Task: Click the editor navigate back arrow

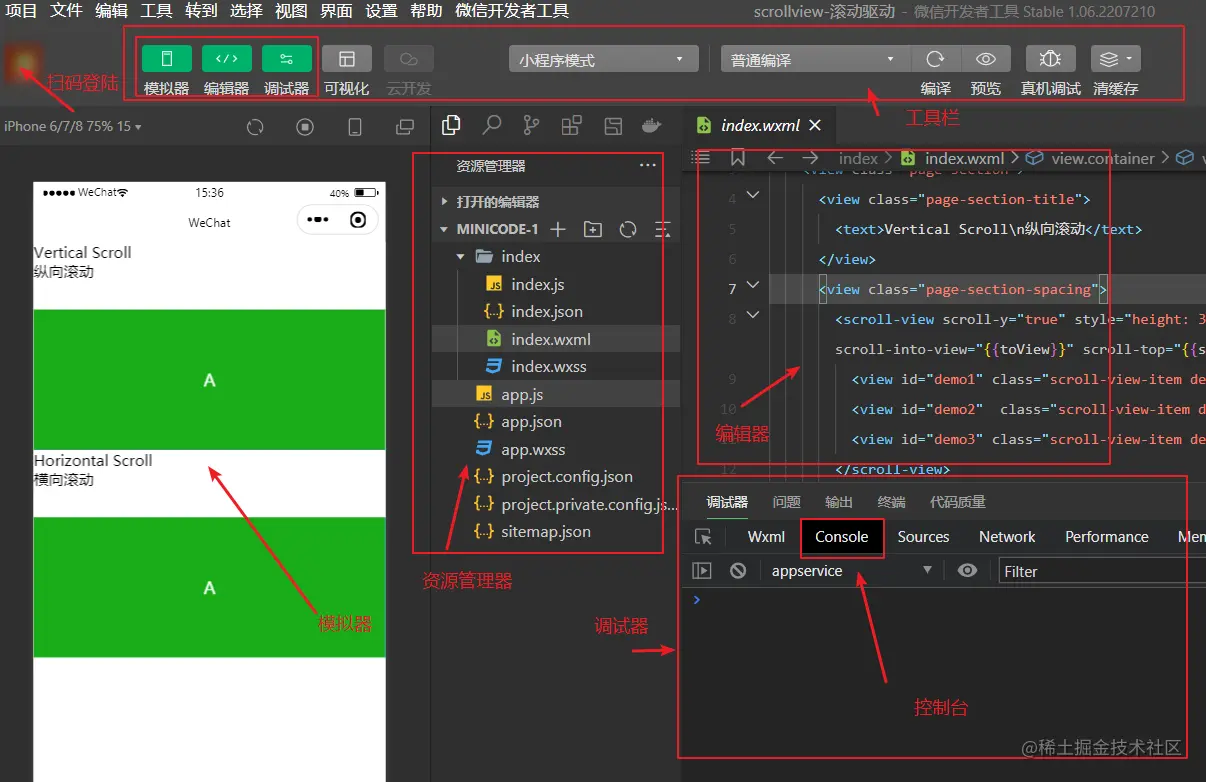Action: click(775, 158)
